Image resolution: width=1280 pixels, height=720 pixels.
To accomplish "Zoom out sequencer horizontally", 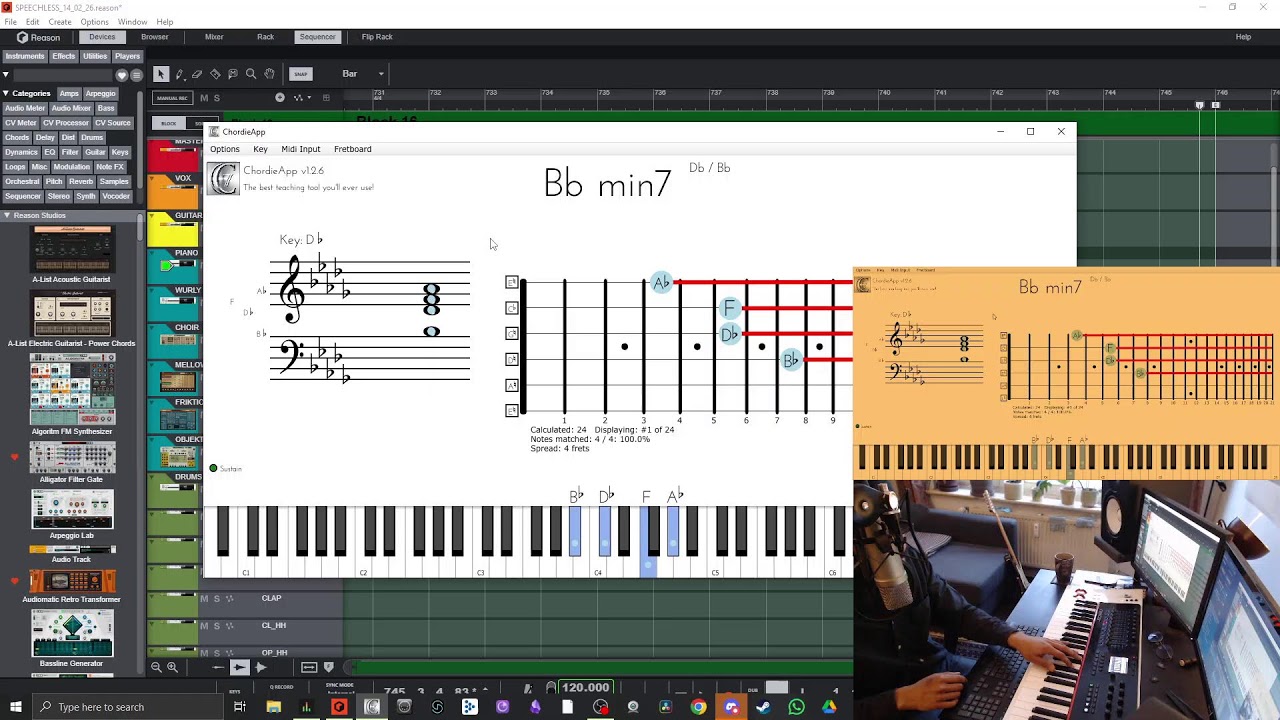I will (156, 667).
